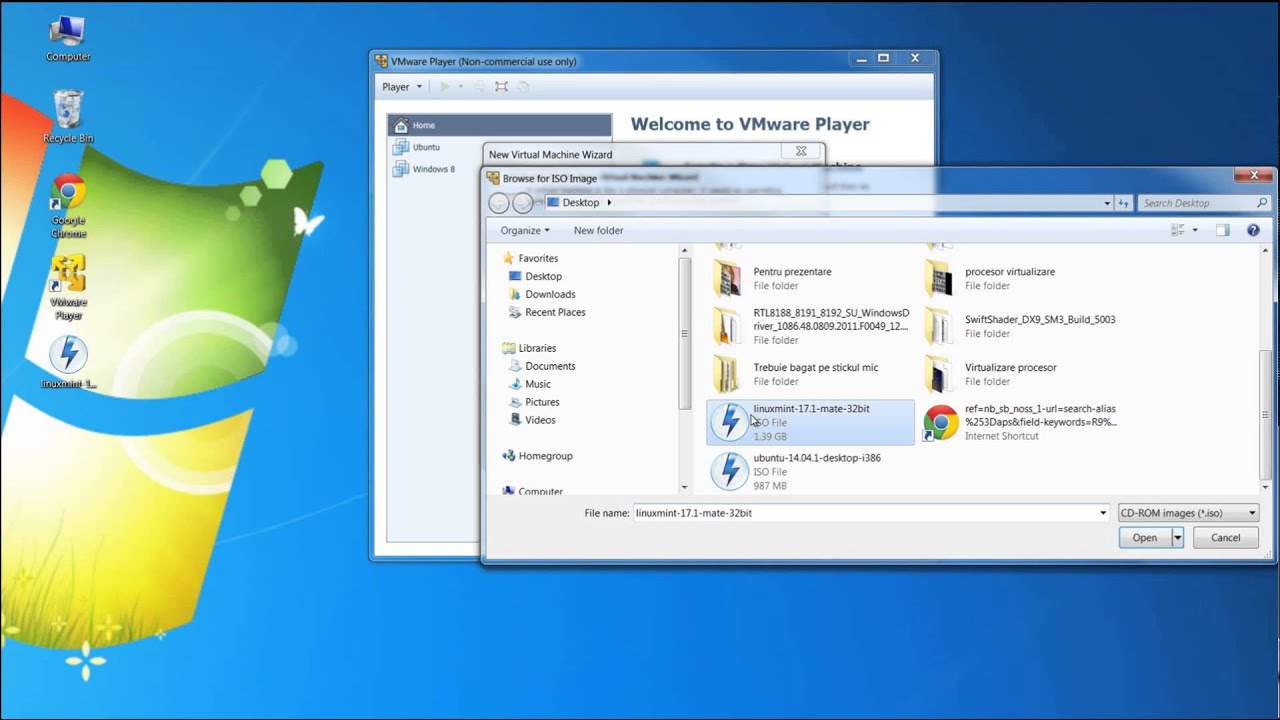Go back using the Browse dialog Back arrow
The image size is (1280, 720).
click(x=499, y=203)
